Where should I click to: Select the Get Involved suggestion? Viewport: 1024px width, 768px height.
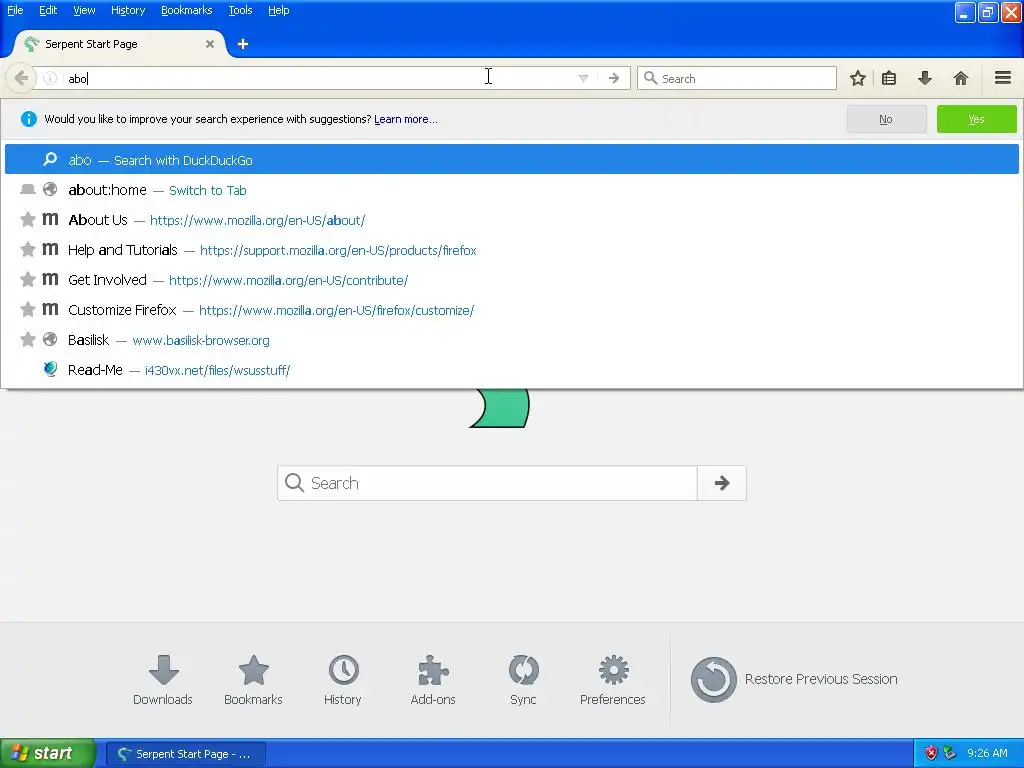tap(511, 280)
